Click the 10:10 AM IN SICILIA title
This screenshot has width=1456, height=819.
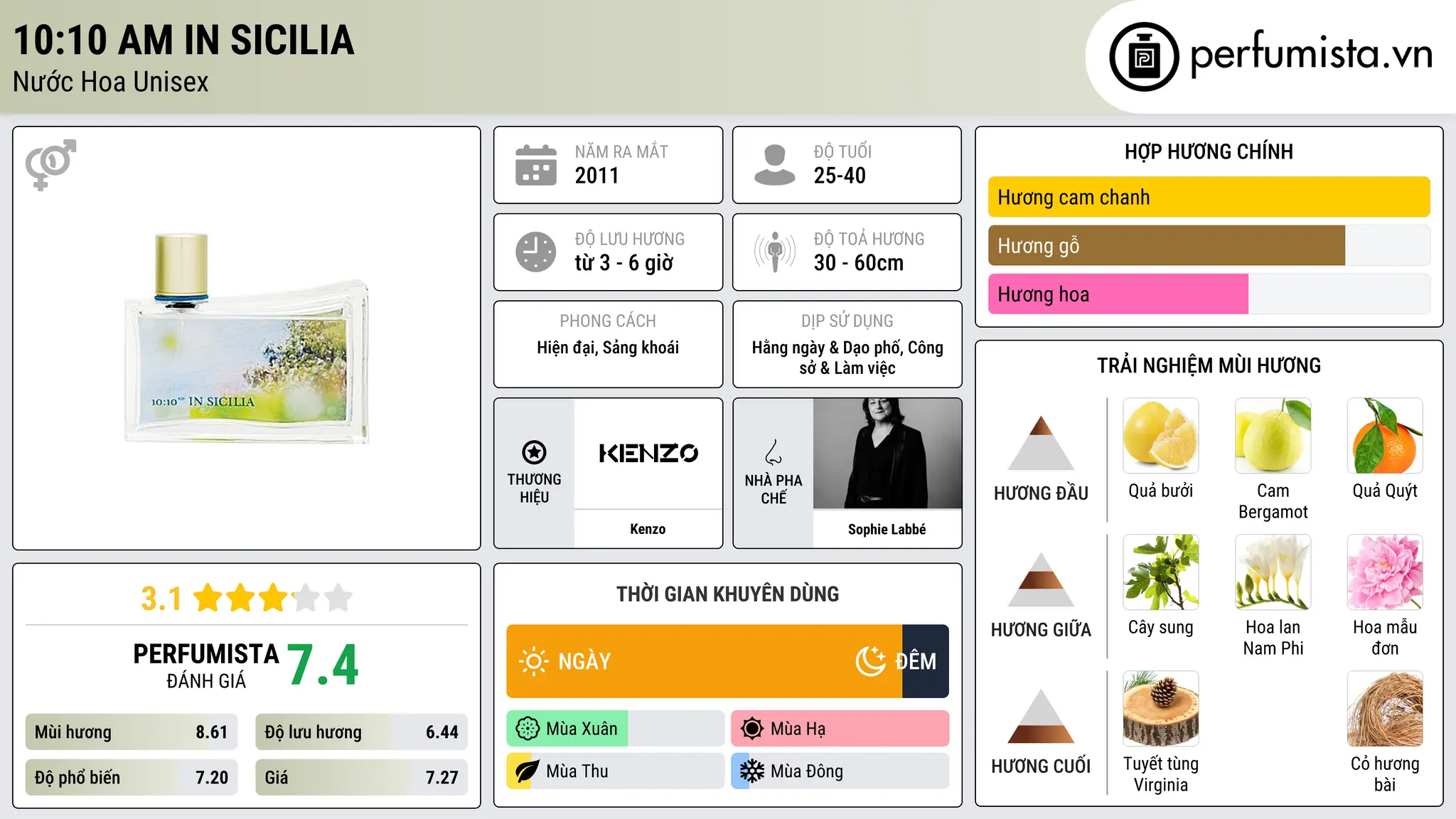[x=183, y=40]
